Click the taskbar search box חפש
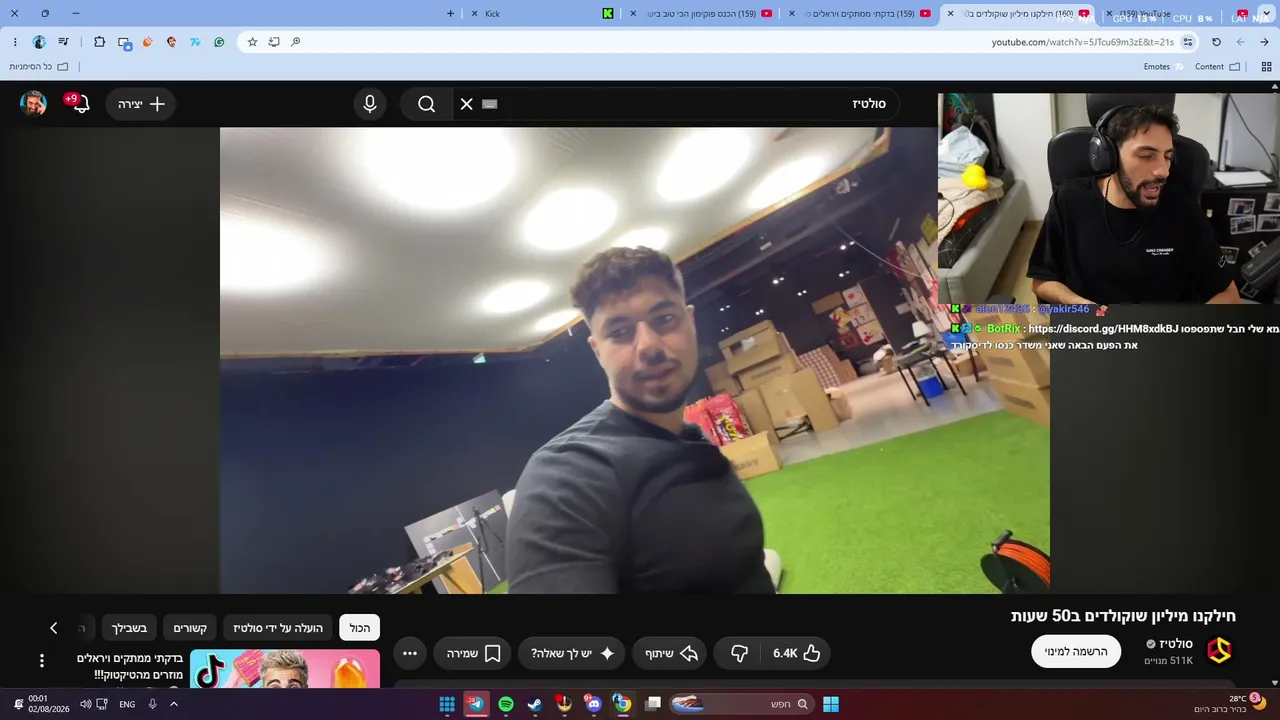The image size is (1280, 720). (740, 704)
